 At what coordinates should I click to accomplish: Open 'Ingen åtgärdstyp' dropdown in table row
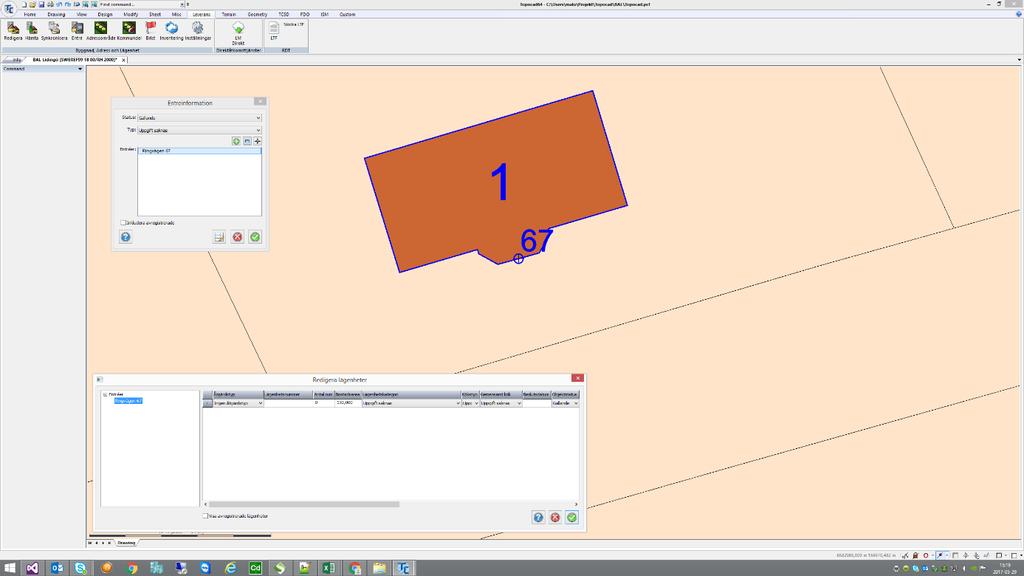238,404
